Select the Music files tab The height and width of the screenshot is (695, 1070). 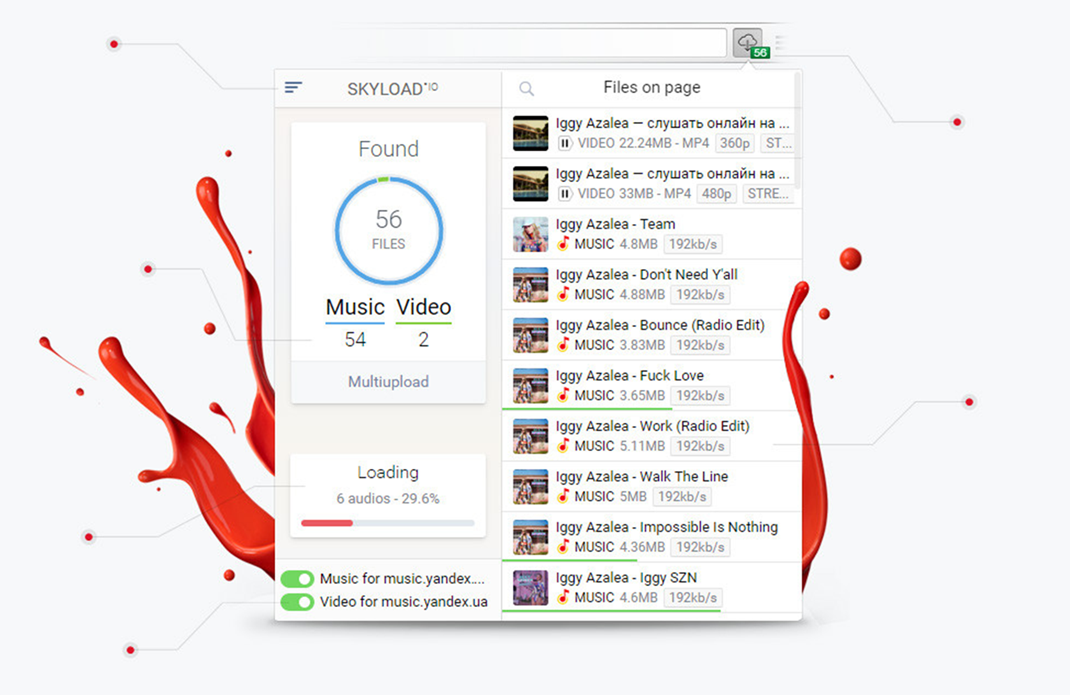click(x=355, y=308)
